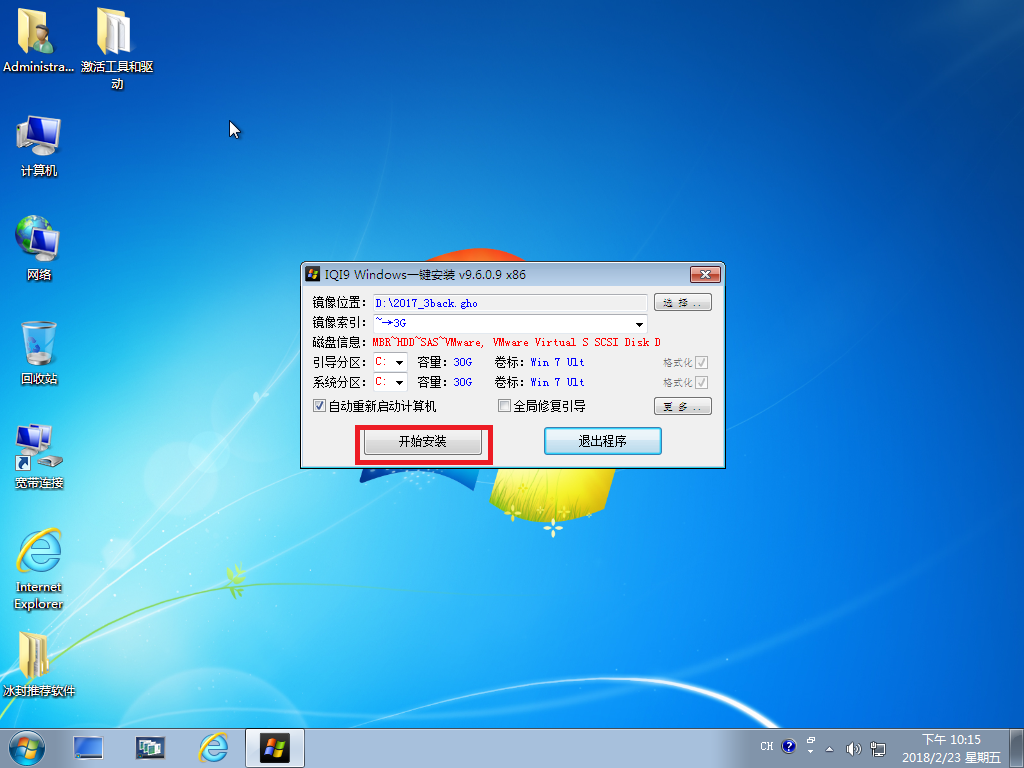The image size is (1024, 768).
Task: Toggle 格式化 checkbox on 系统分区 row
Action: point(702,383)
